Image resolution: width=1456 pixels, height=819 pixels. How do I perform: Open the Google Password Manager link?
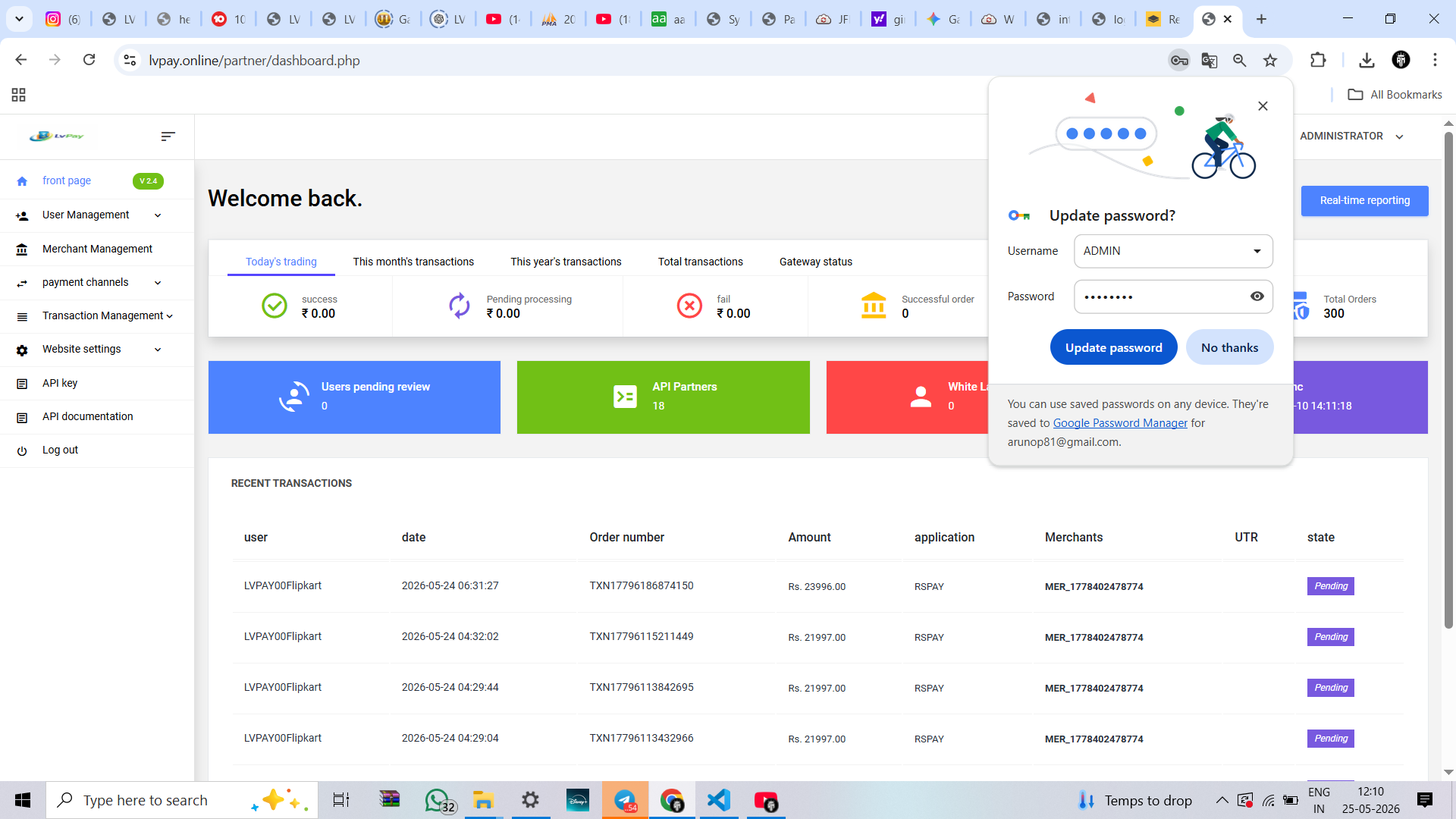point(1120,423)
